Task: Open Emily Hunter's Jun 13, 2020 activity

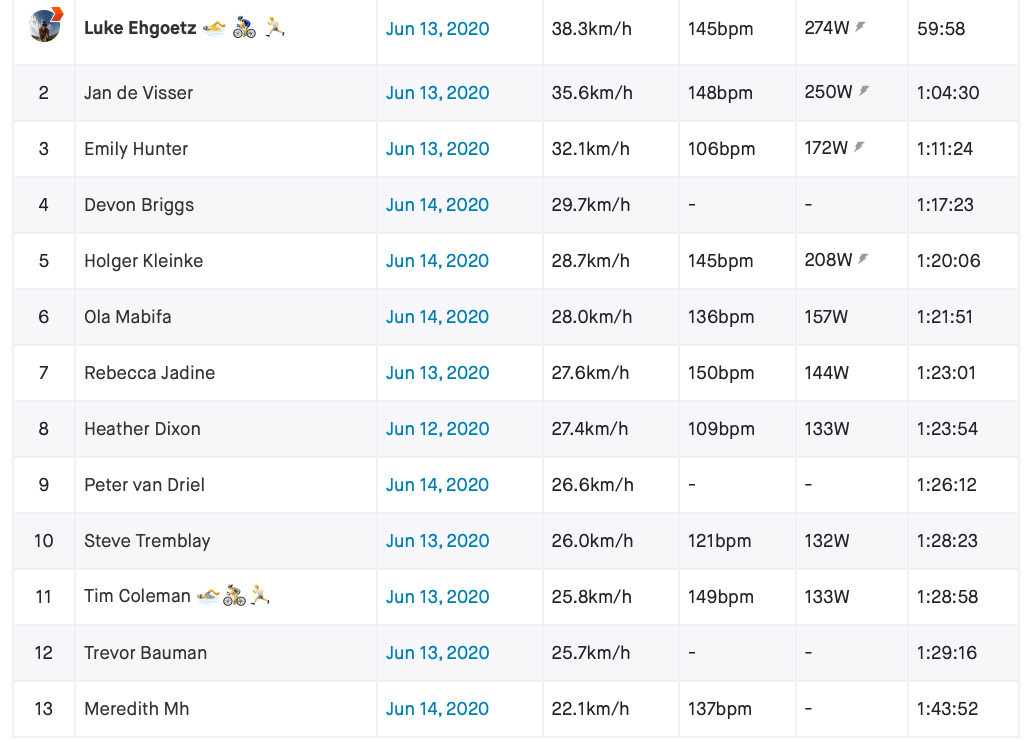Action: pyautogui.click(x=437, y=149)
